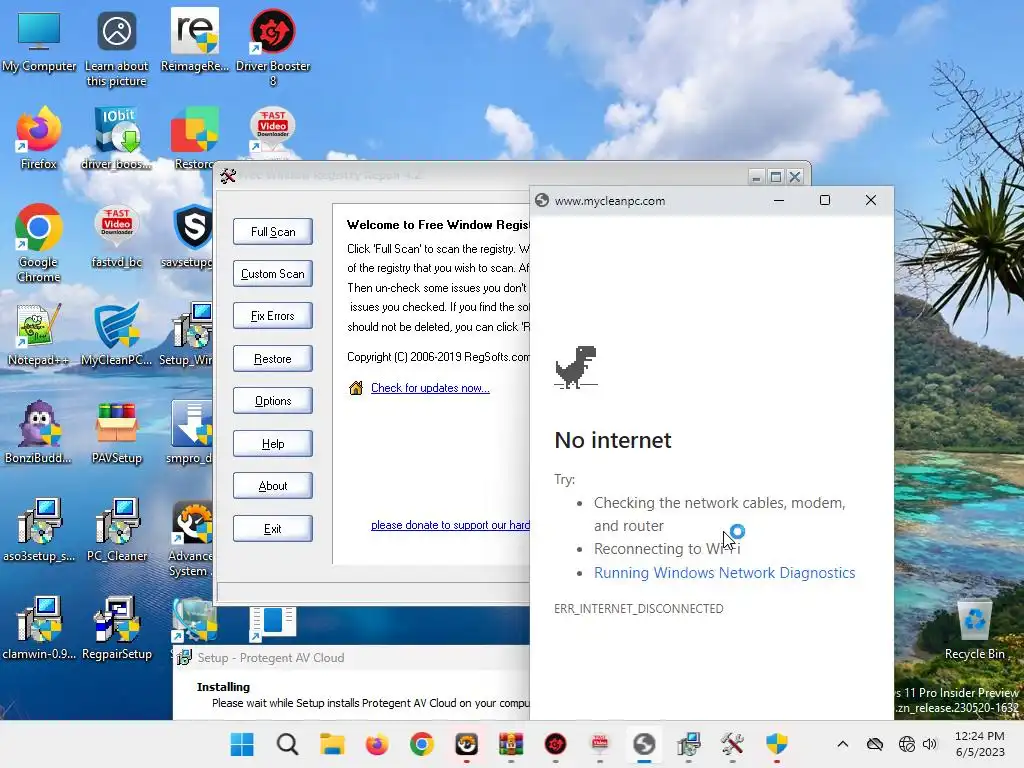The image size is (1024, 768).
Task: Open network status globe in tray
Action: tap(906, 744)
